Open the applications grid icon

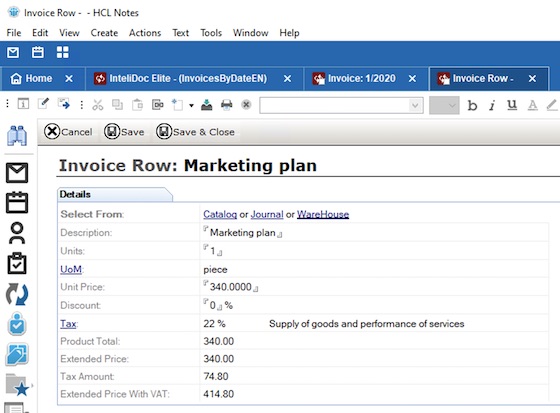[62, 53]
